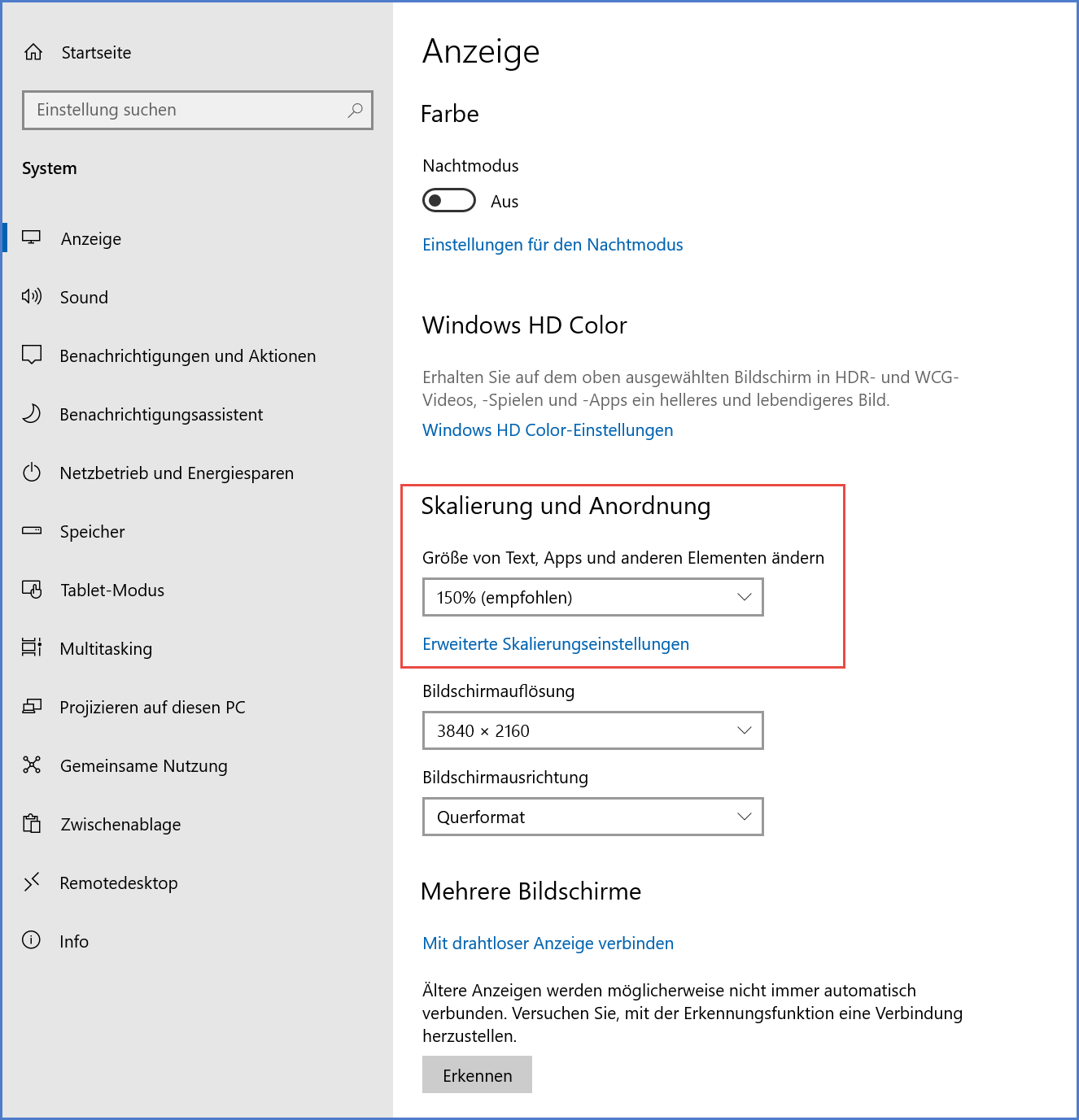
Task: Open Info page label
Action: click(74, 942)
